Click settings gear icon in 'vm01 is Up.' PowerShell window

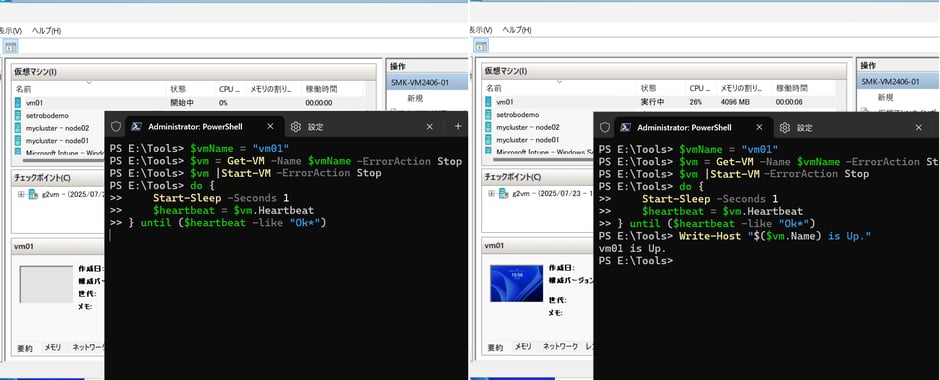point(785,127)
